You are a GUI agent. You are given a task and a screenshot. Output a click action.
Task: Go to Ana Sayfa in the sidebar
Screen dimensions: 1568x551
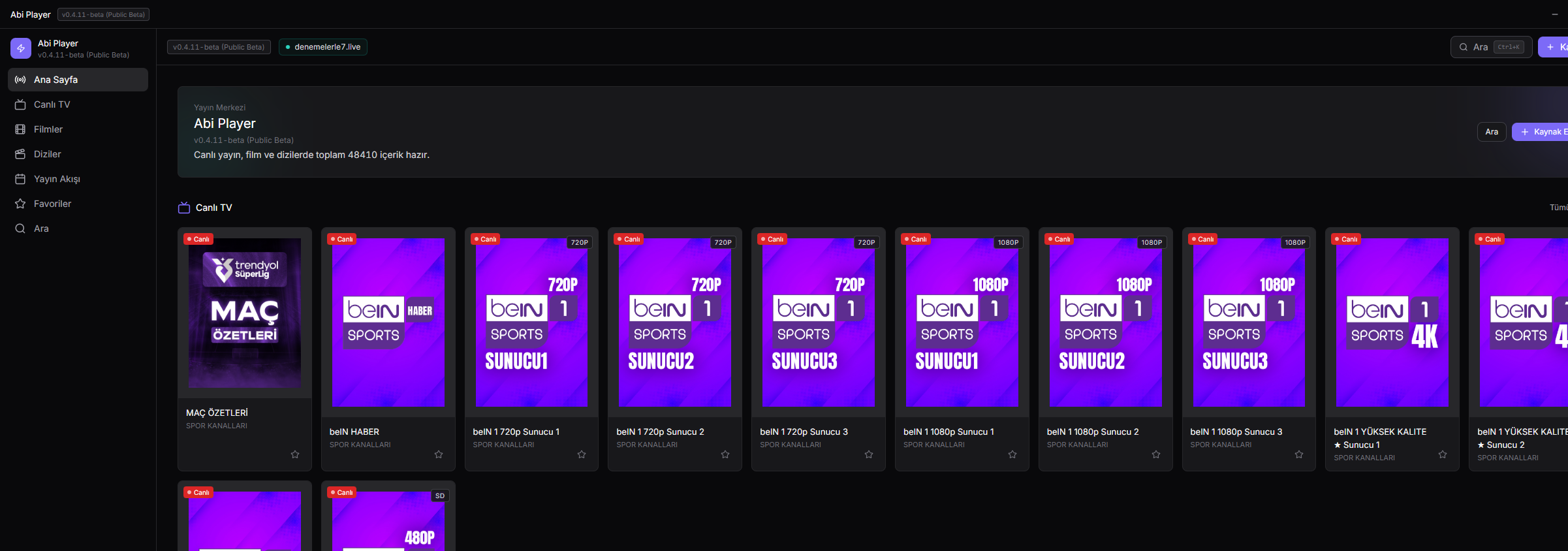[x=78, y=80]
